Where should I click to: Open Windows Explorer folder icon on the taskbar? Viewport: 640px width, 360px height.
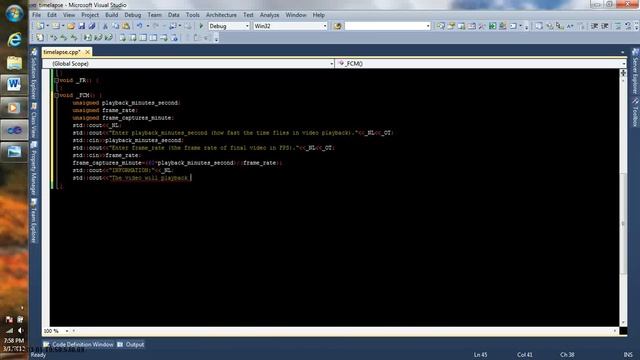[x=14, y=62]
